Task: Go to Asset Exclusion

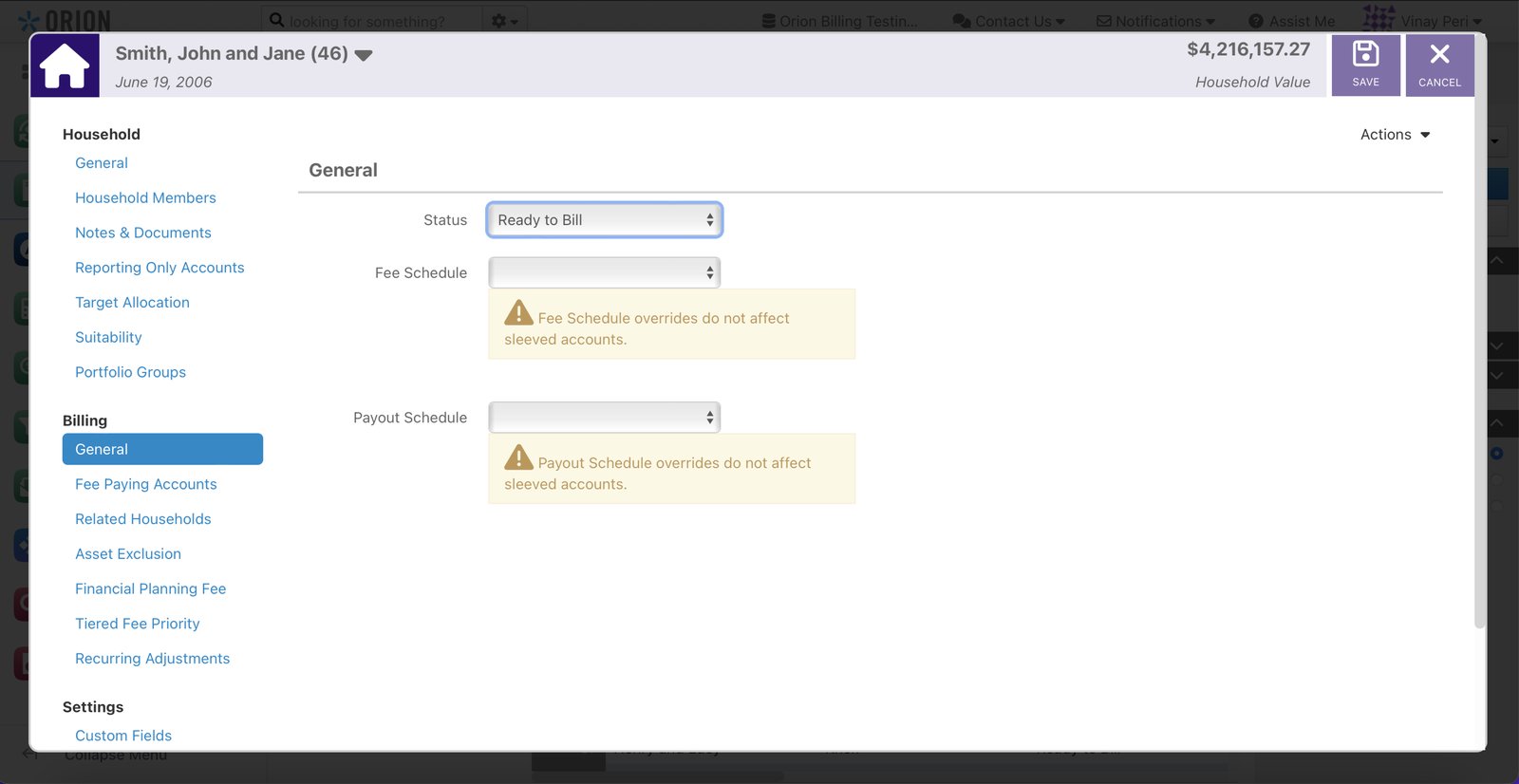Action: (128, 553)
